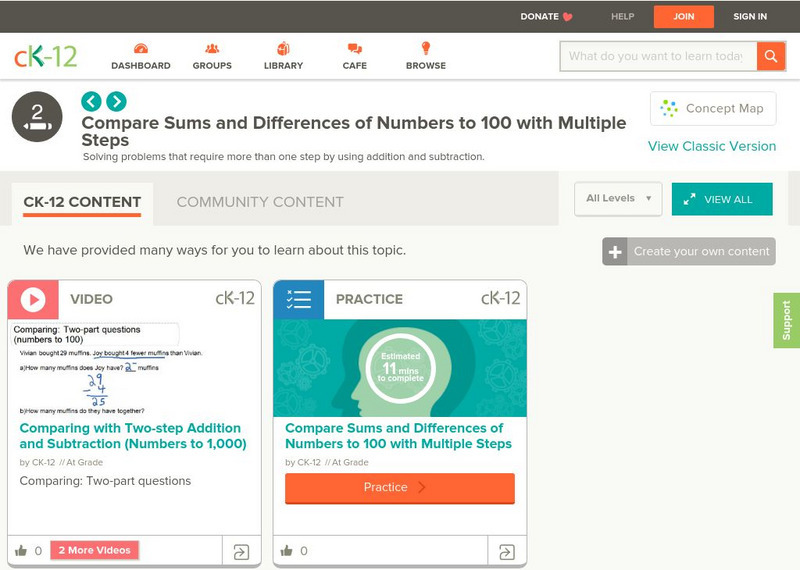Click 'by CK-12' on video card
The image size is (800, 570).
37,462
